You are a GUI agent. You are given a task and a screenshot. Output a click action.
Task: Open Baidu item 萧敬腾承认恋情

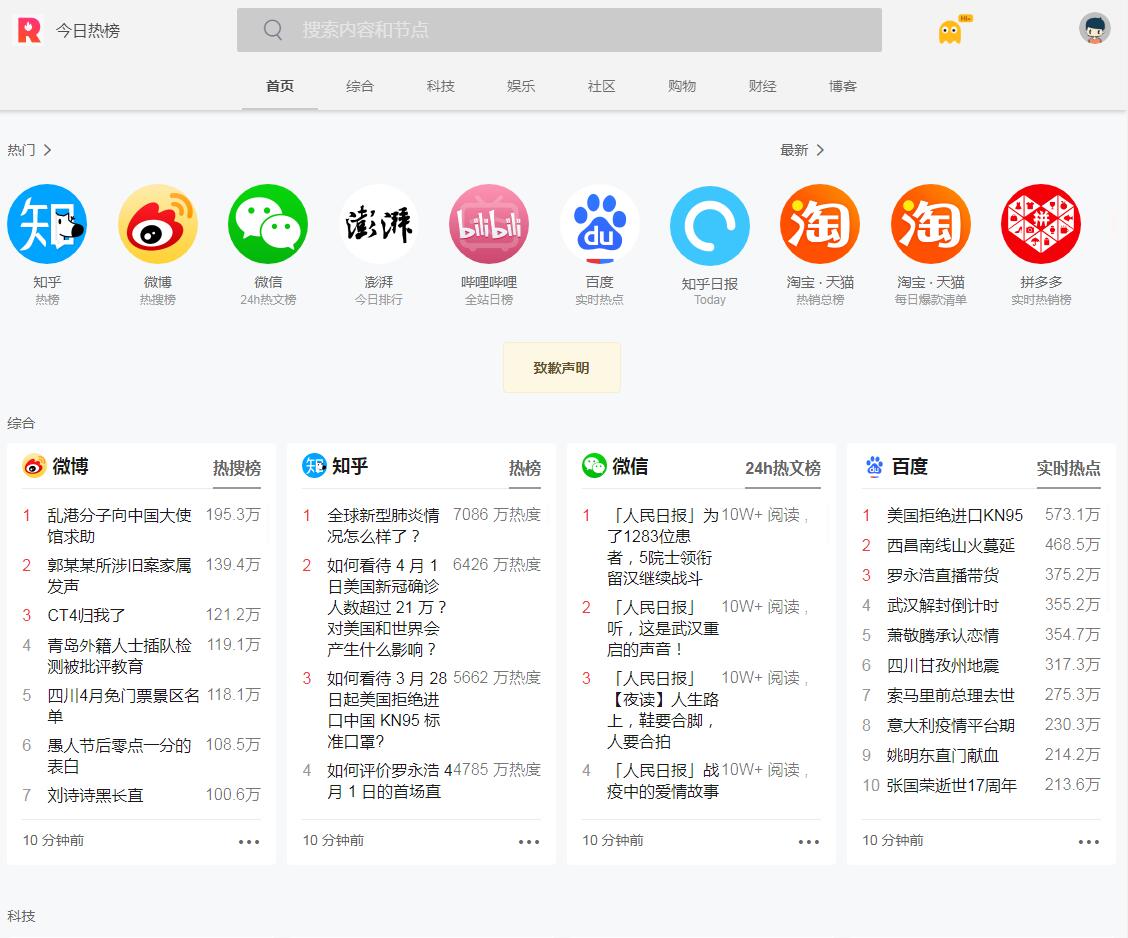tap(942, 636)
